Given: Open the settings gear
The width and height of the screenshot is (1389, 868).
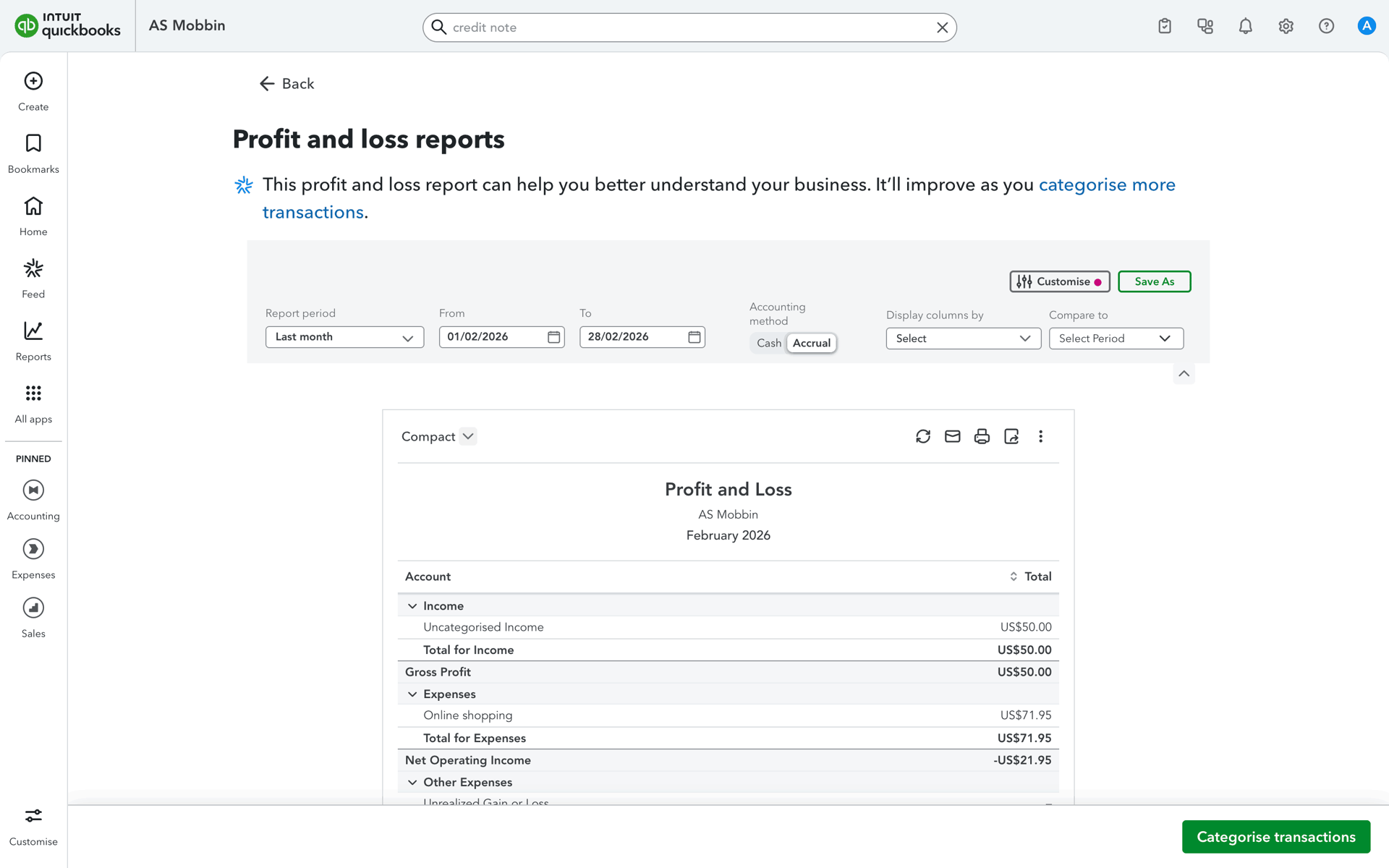Looking at the screenshot, I should [x=1286, y=26].
